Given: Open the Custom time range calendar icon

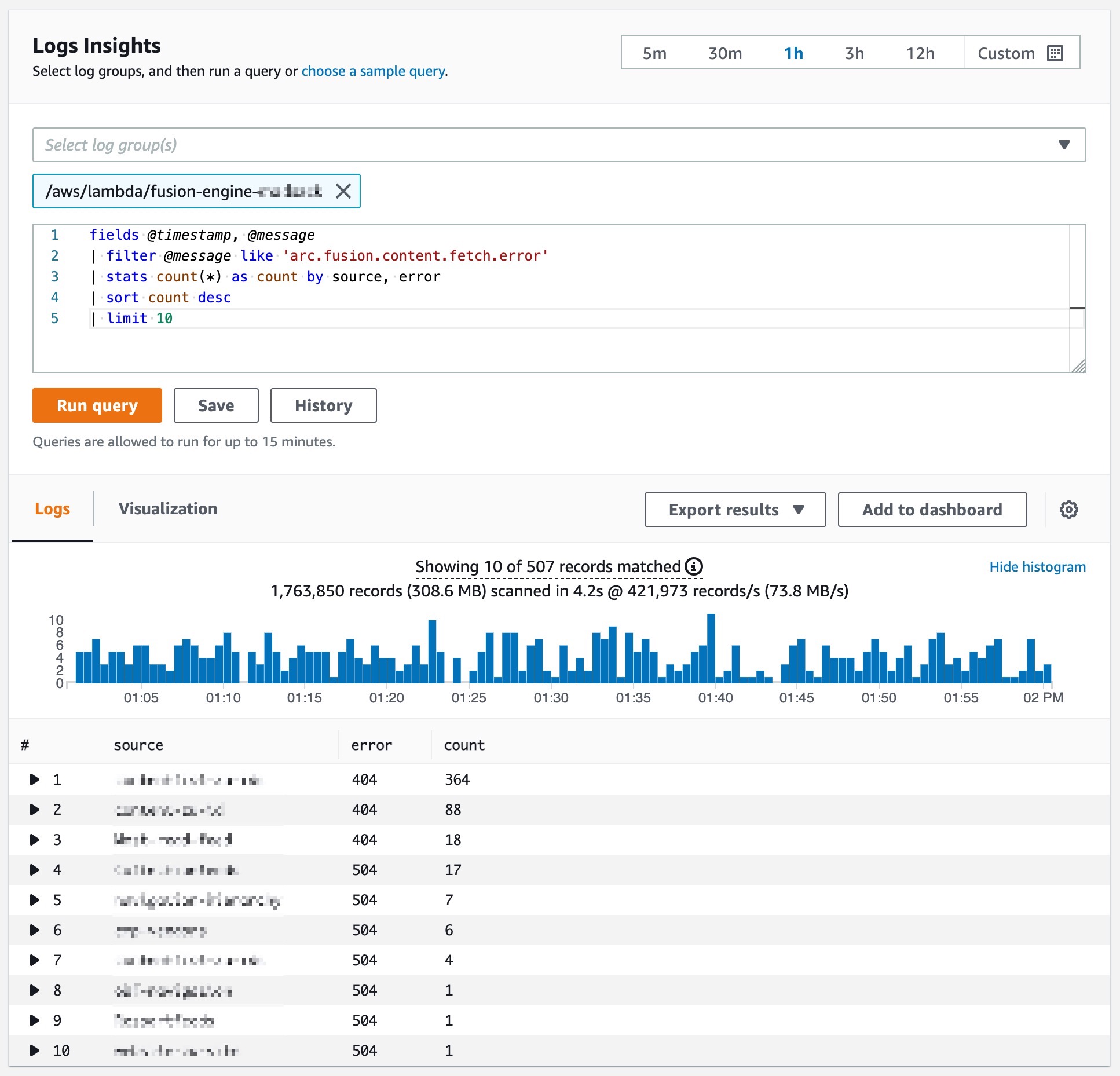Looking at the screenshot, I should point(1055,53).
